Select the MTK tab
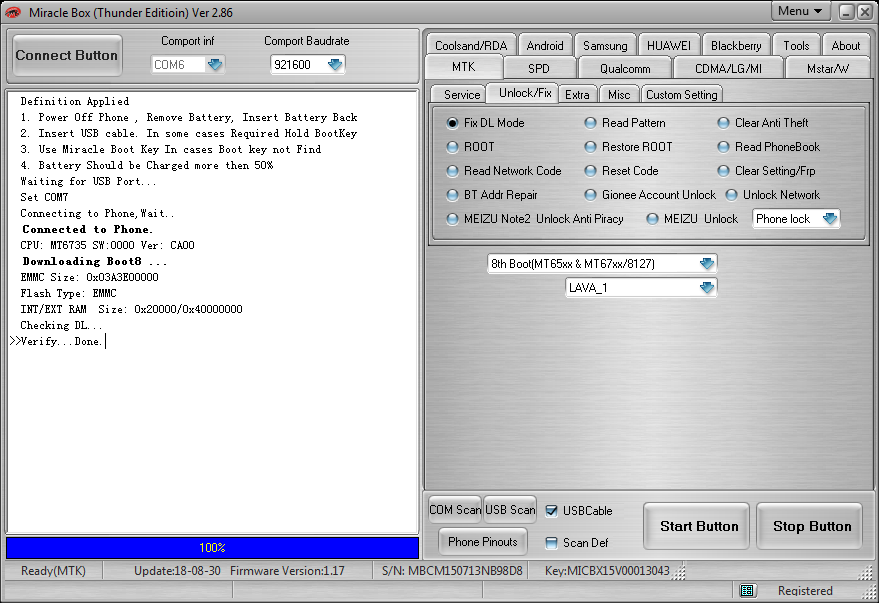This screenshot has height=603, width=879. [x=464, y=67]
